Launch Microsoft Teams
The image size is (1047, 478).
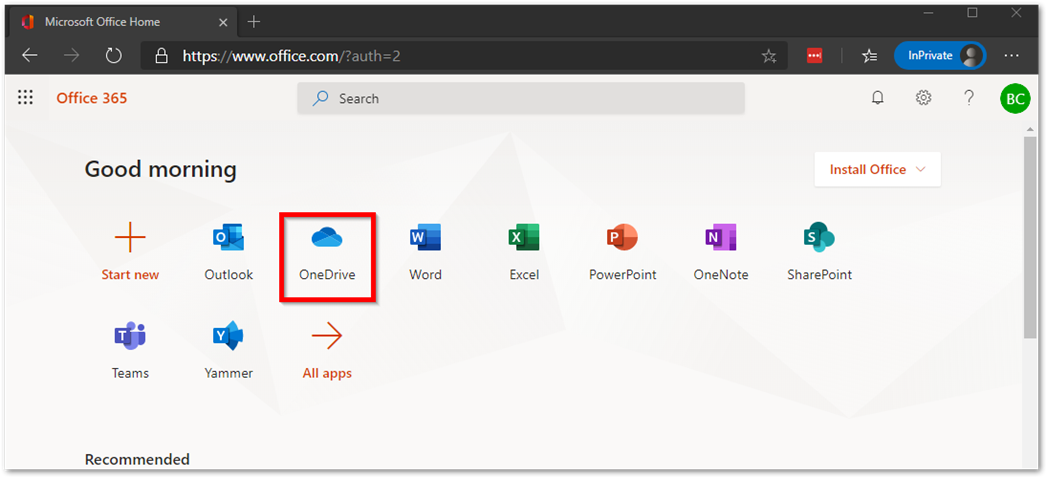(x=130, y=351)
